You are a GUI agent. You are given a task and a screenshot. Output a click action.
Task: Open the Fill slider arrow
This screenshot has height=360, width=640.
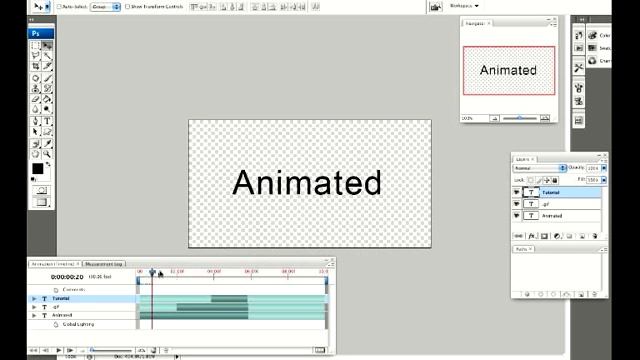[x=604, y=180]
